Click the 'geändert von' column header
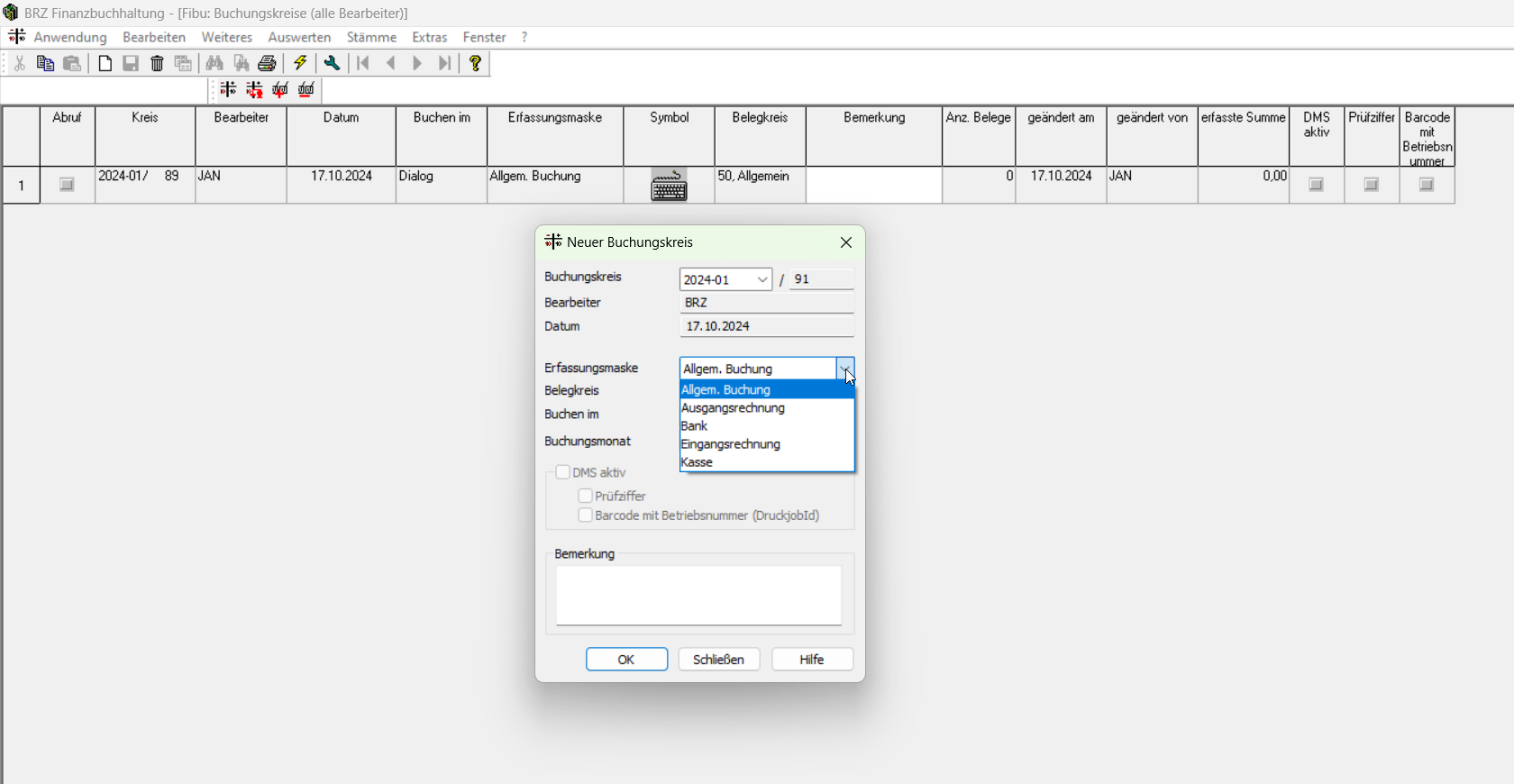The width and height of the screenshot is (1514, 784). (1153, 137)
